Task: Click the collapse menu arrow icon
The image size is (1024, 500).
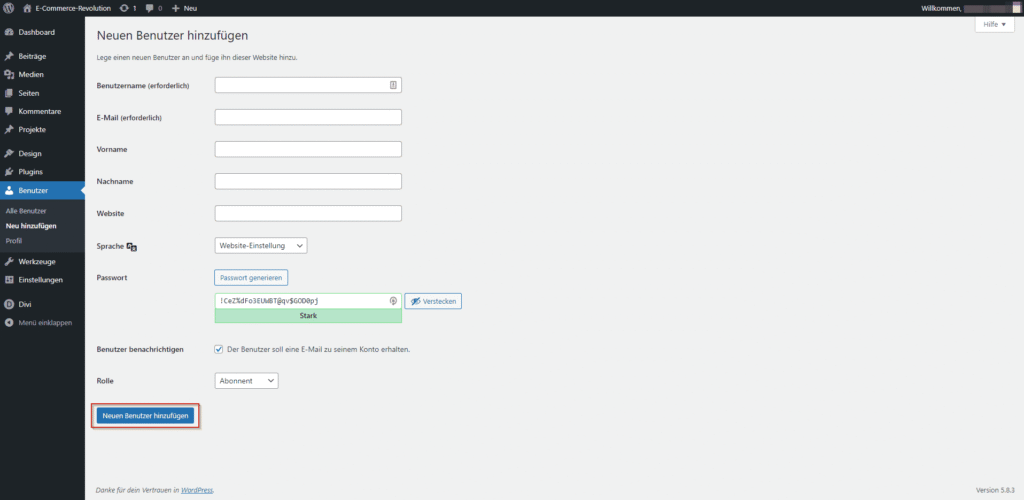Action: [9, 322]
